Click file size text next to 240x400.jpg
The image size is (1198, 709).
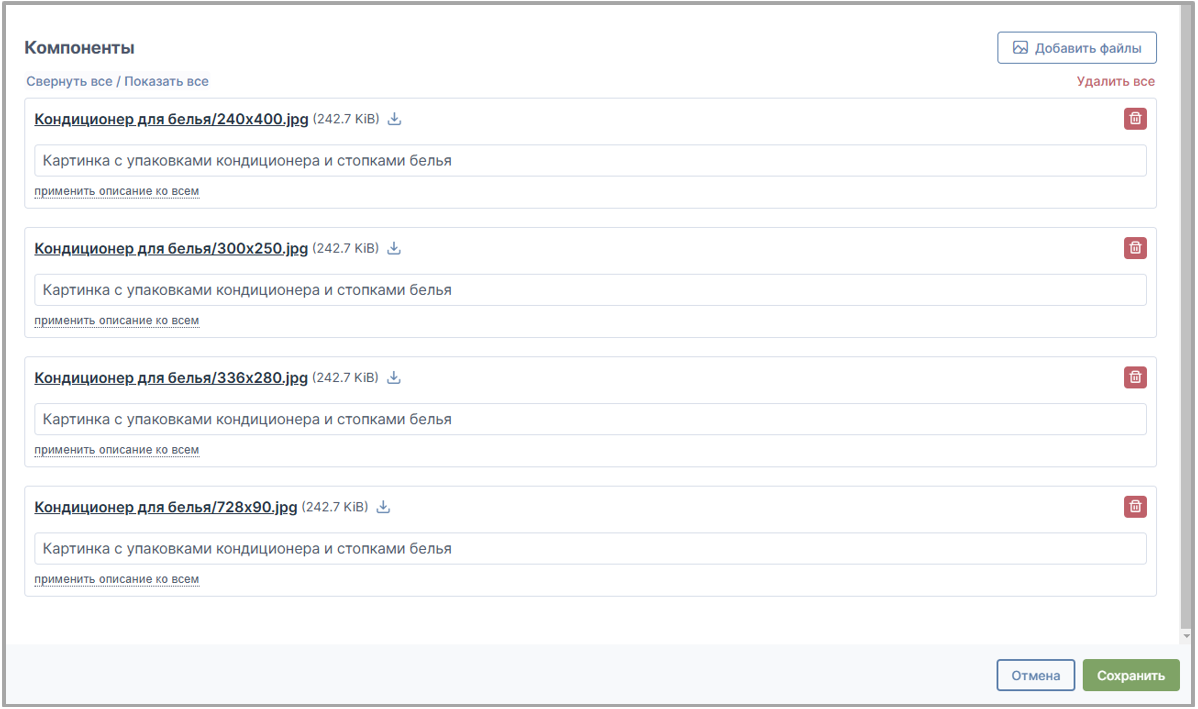(346, 119)
